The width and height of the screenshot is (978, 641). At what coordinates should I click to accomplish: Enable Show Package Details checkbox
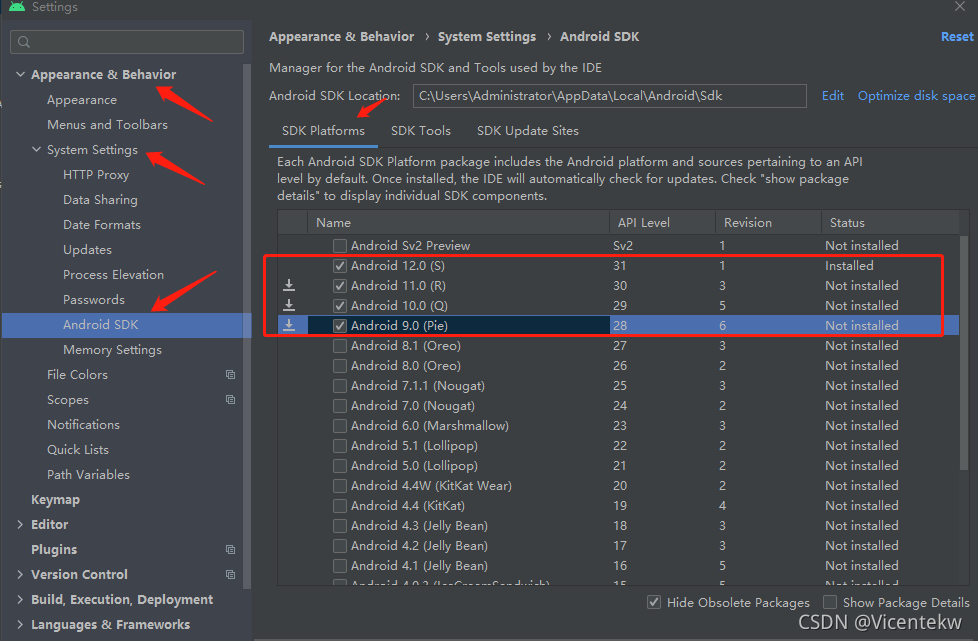[830, 602]
